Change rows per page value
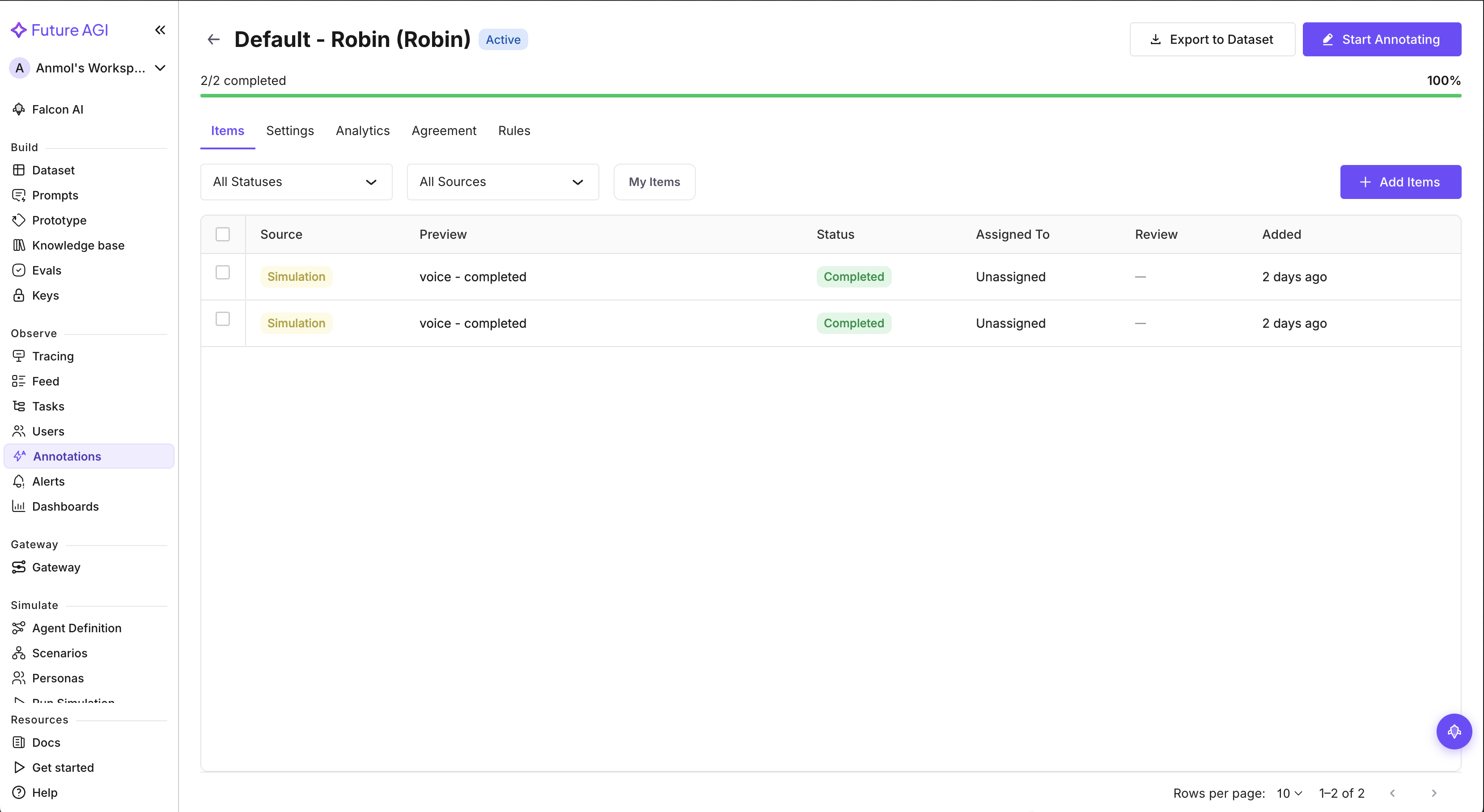Image resolution: width=1484 pixels, height=812 pixels. (x=1289, y=793)
